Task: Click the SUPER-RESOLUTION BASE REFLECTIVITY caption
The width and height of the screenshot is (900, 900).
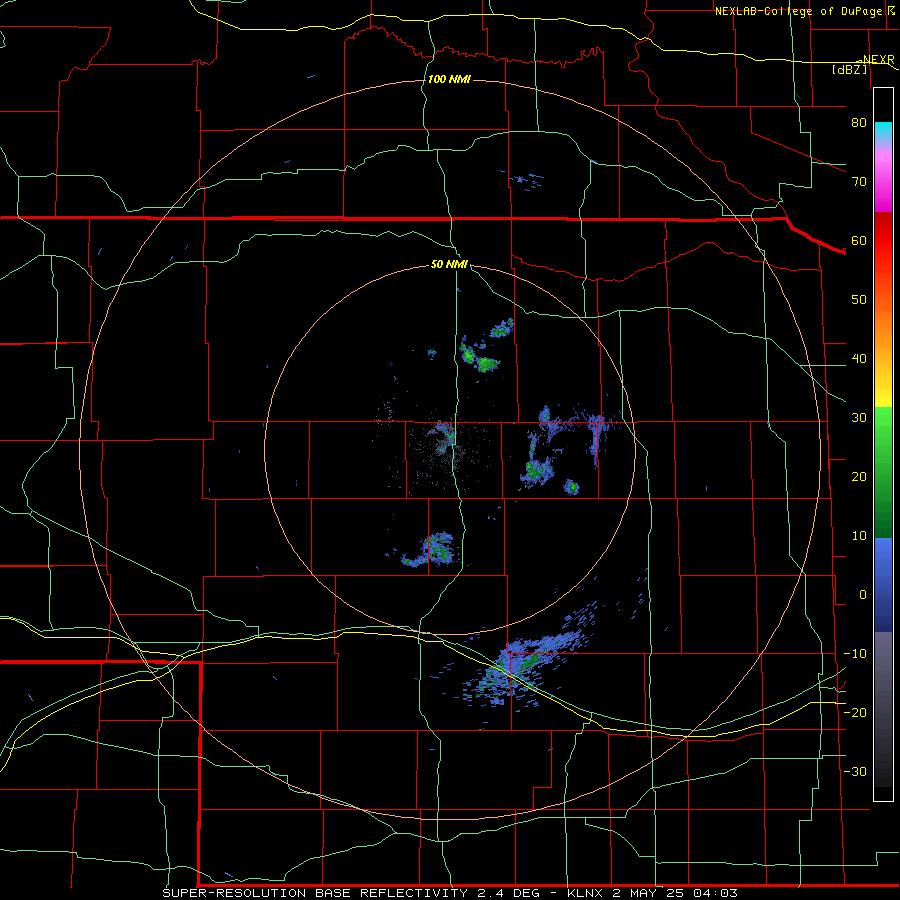Action: 315,893
